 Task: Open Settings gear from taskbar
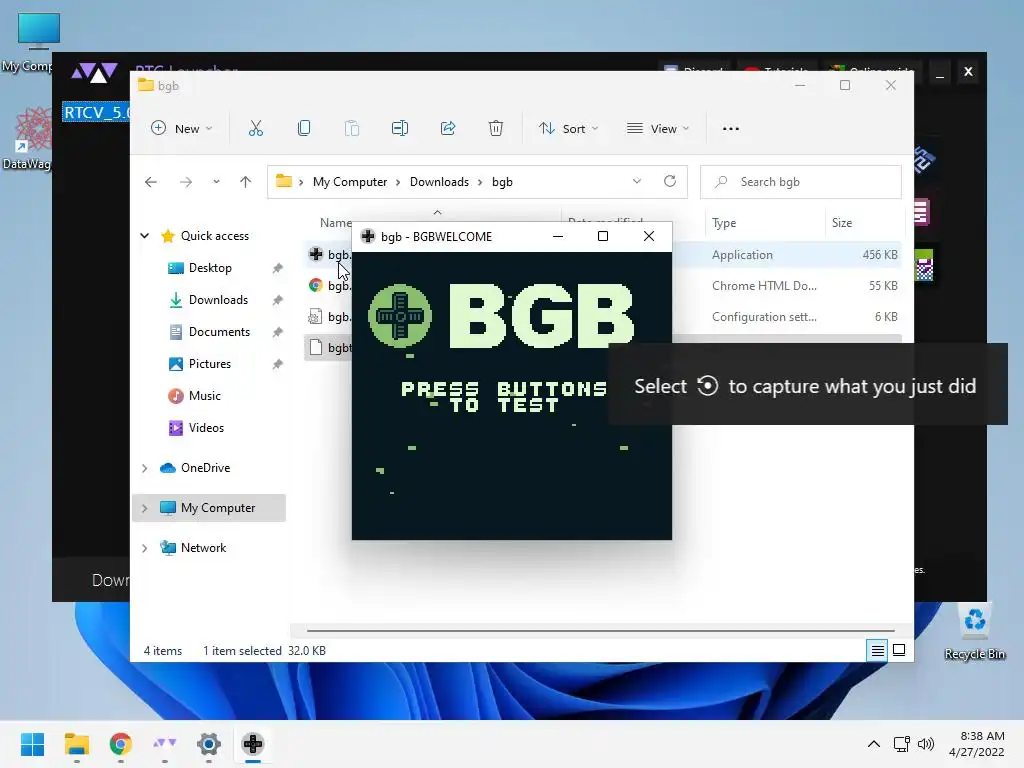209,744
